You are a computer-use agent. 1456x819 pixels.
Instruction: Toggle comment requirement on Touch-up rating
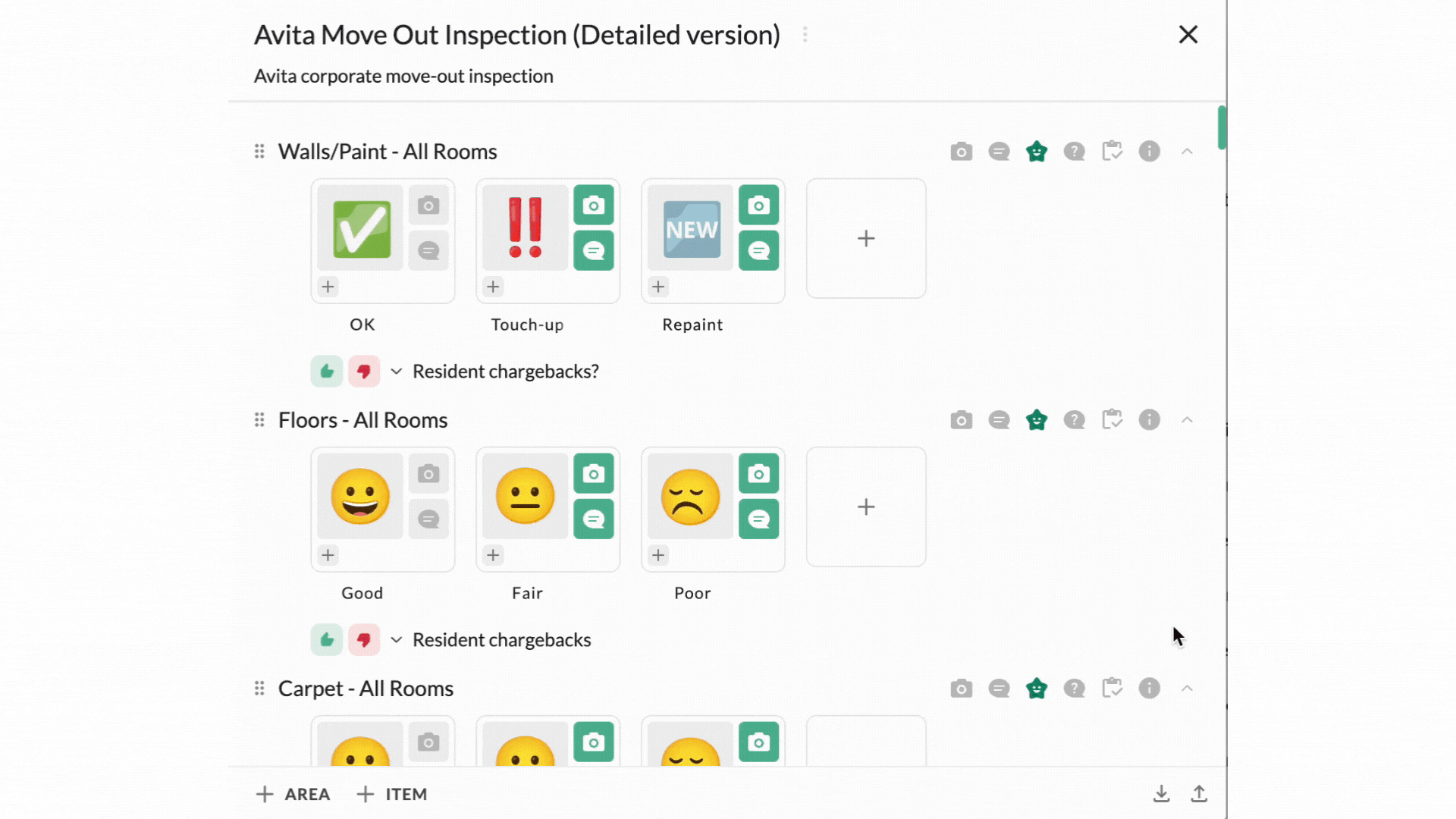(594, 250)
